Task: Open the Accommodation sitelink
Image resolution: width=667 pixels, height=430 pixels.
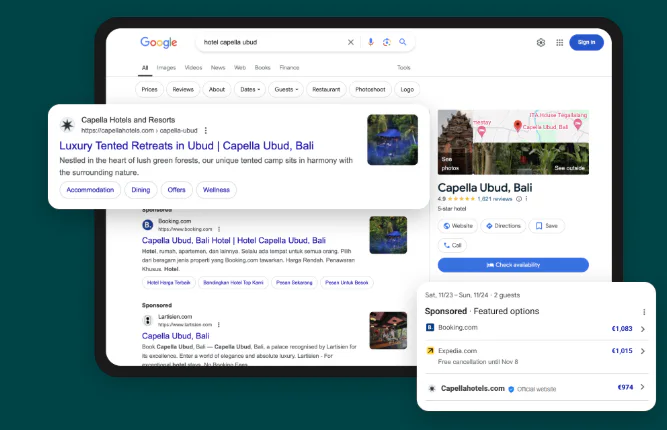Action: (x=90, y=190)
